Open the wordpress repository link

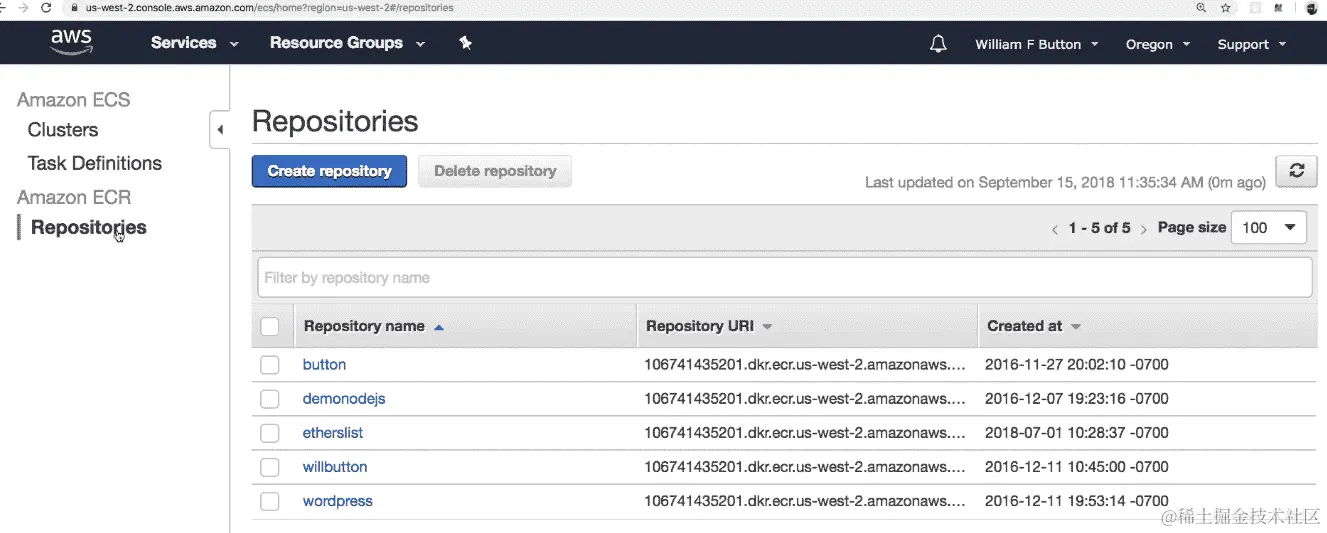point(338,501)
